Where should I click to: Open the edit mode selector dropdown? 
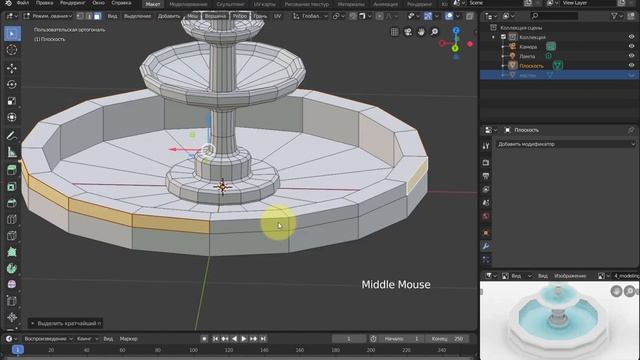coord(48,16)
